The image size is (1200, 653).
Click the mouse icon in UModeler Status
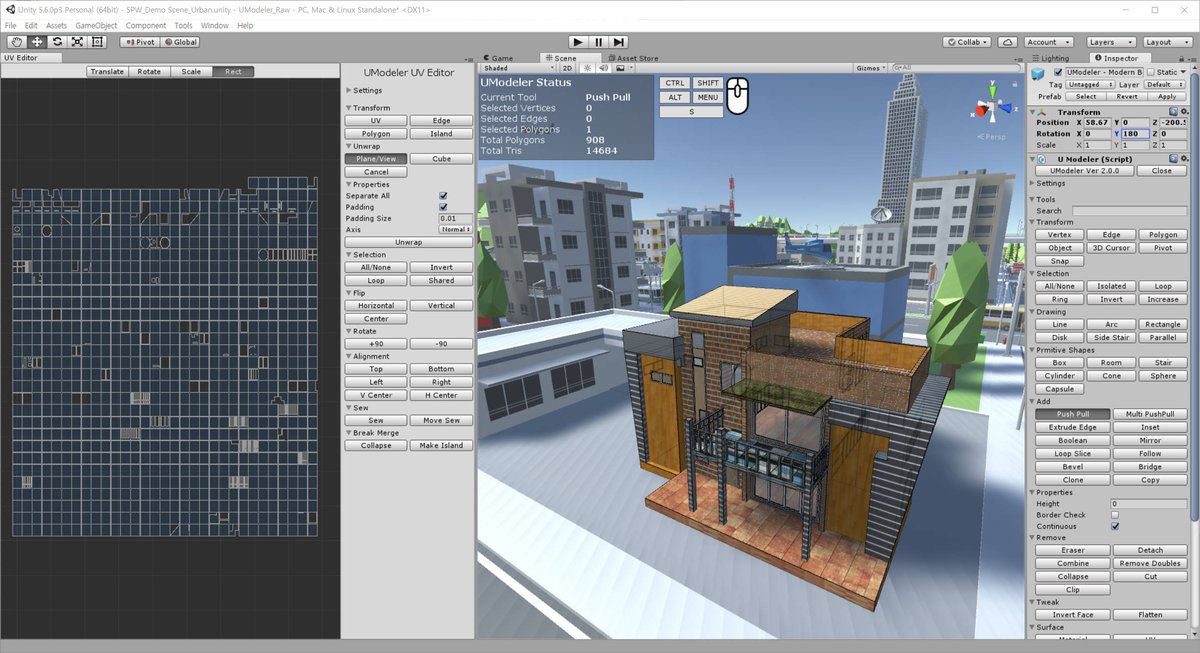tap(738, 96)
